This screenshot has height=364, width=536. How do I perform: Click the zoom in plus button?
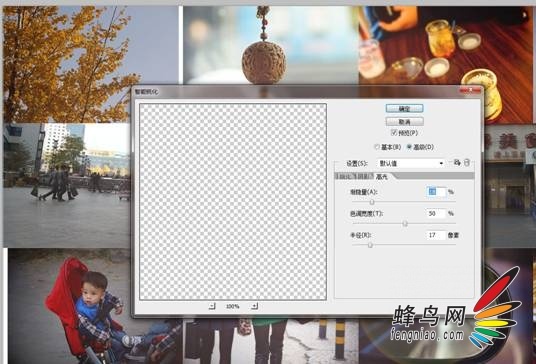click(254, 306)
